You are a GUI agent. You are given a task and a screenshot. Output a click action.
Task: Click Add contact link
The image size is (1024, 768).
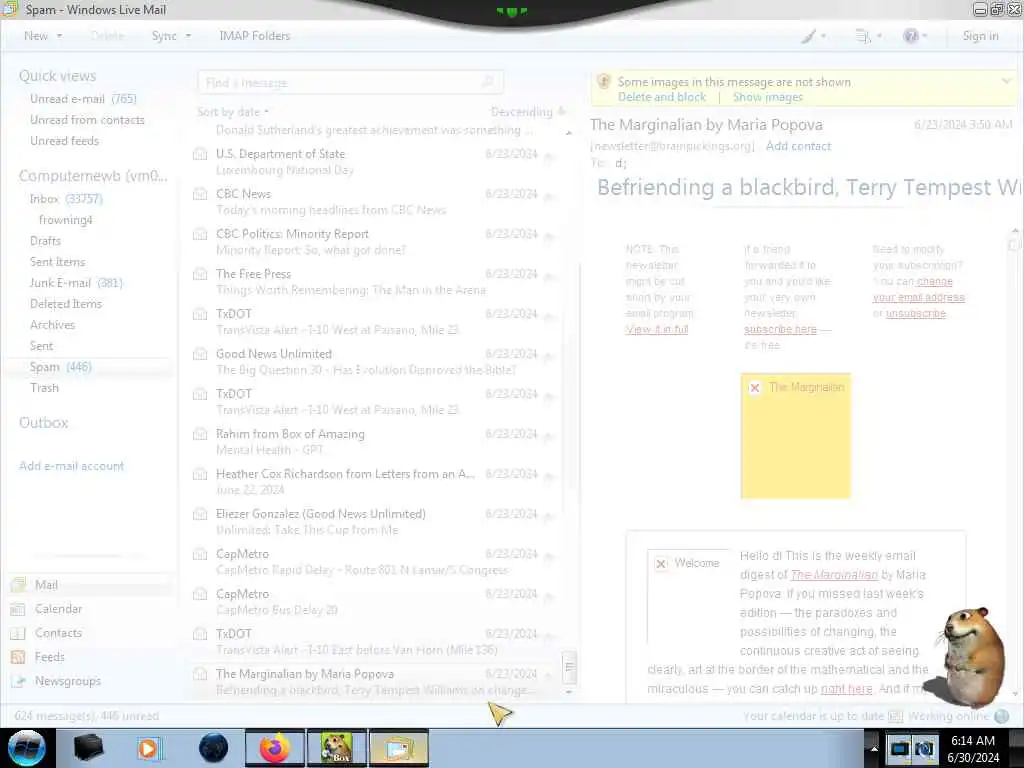[x=798, y=146]
